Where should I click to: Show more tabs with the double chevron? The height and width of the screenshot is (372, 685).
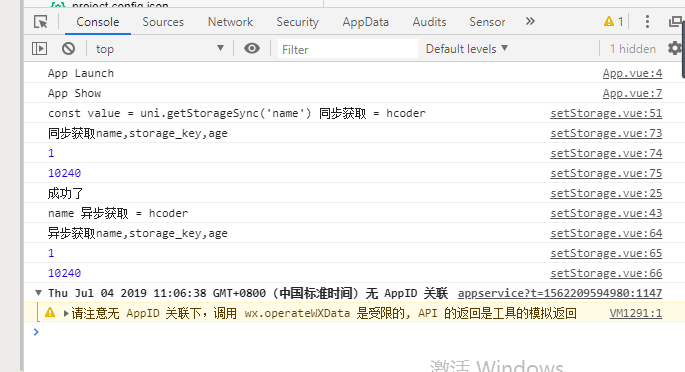click(x=530, y=21)
